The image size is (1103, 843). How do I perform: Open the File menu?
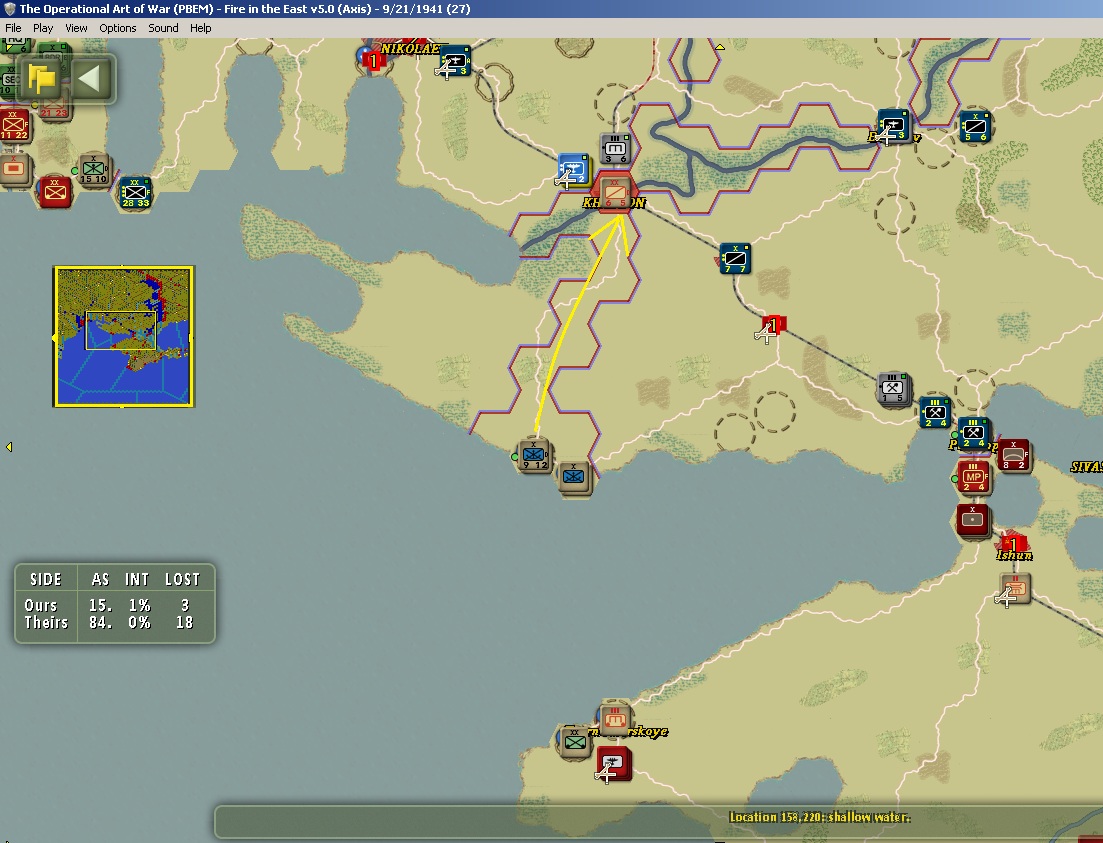click(13, 28)
